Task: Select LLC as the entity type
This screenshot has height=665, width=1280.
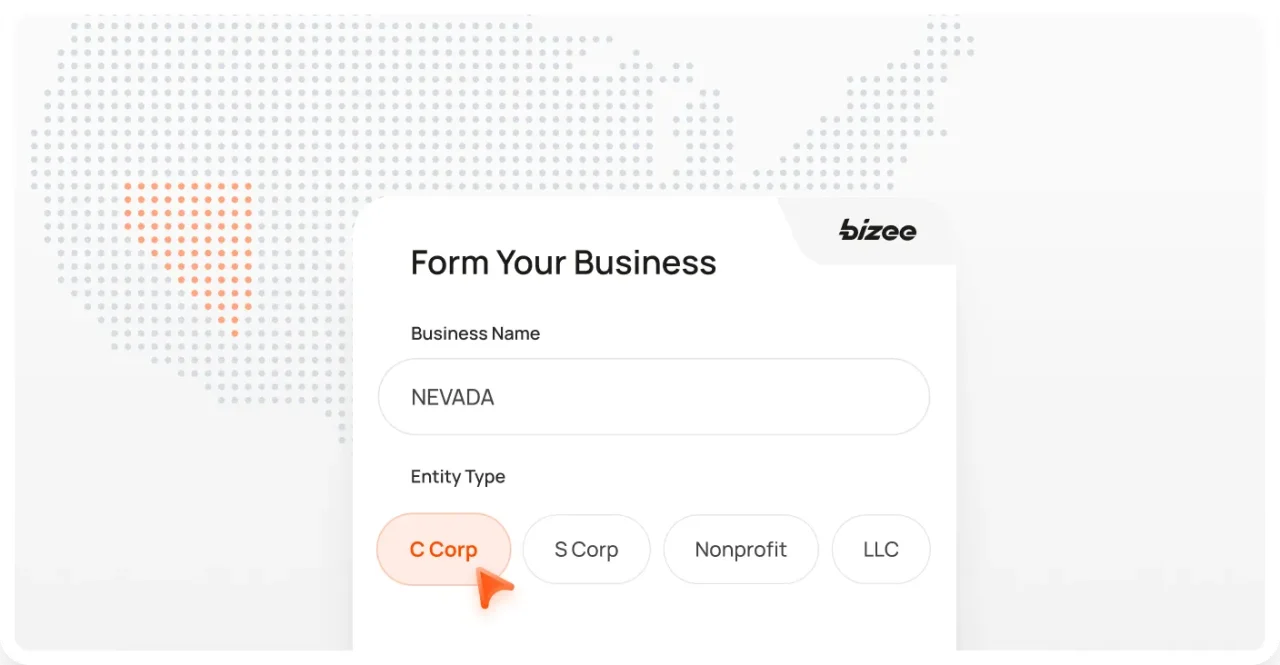Action: (x=880, y=549)
